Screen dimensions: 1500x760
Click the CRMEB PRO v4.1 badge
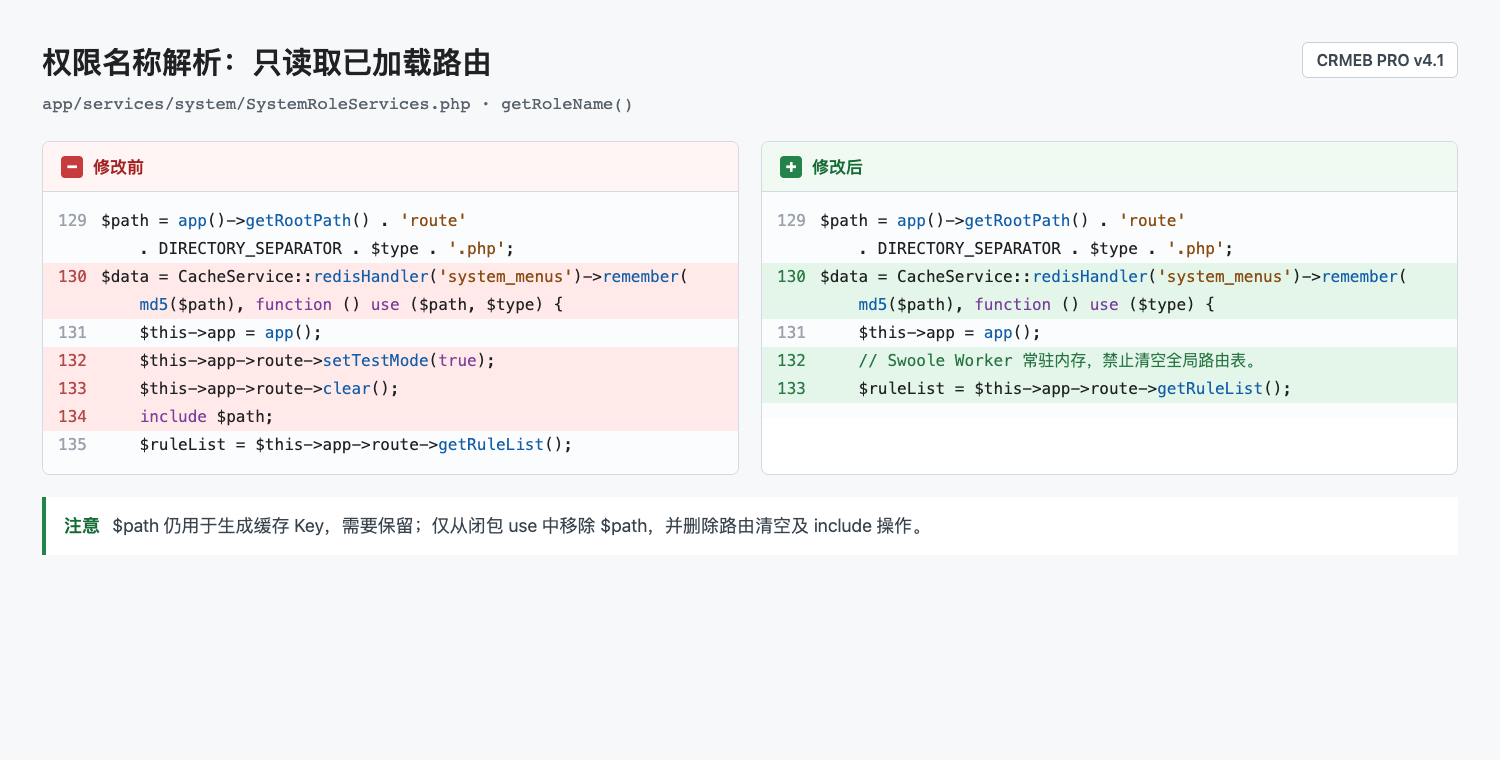[x=1380, y=60]
